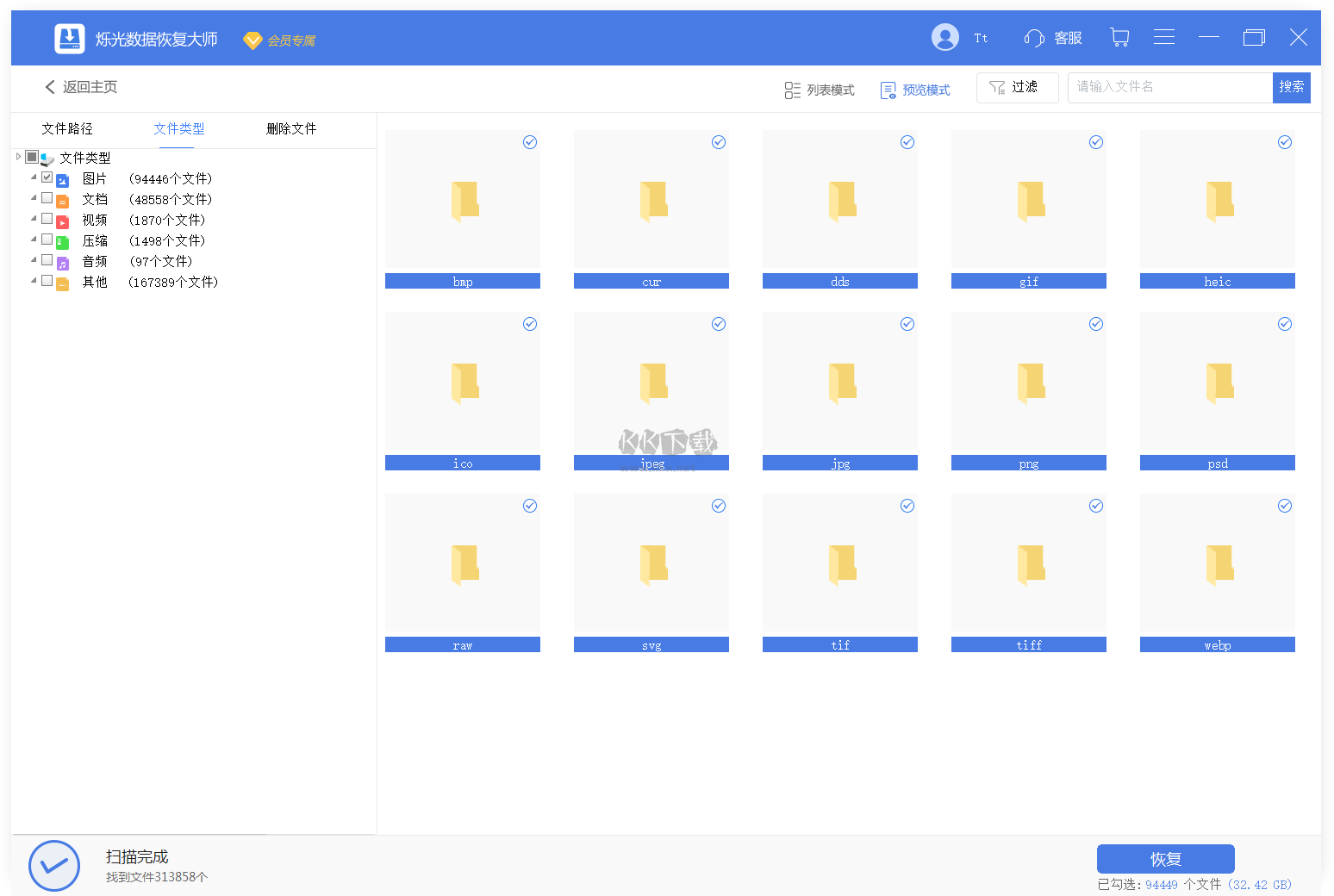Click the shopping cart icon
Image resolution: width=1334 pixels, height=896 pixels.
[1119, 38]
